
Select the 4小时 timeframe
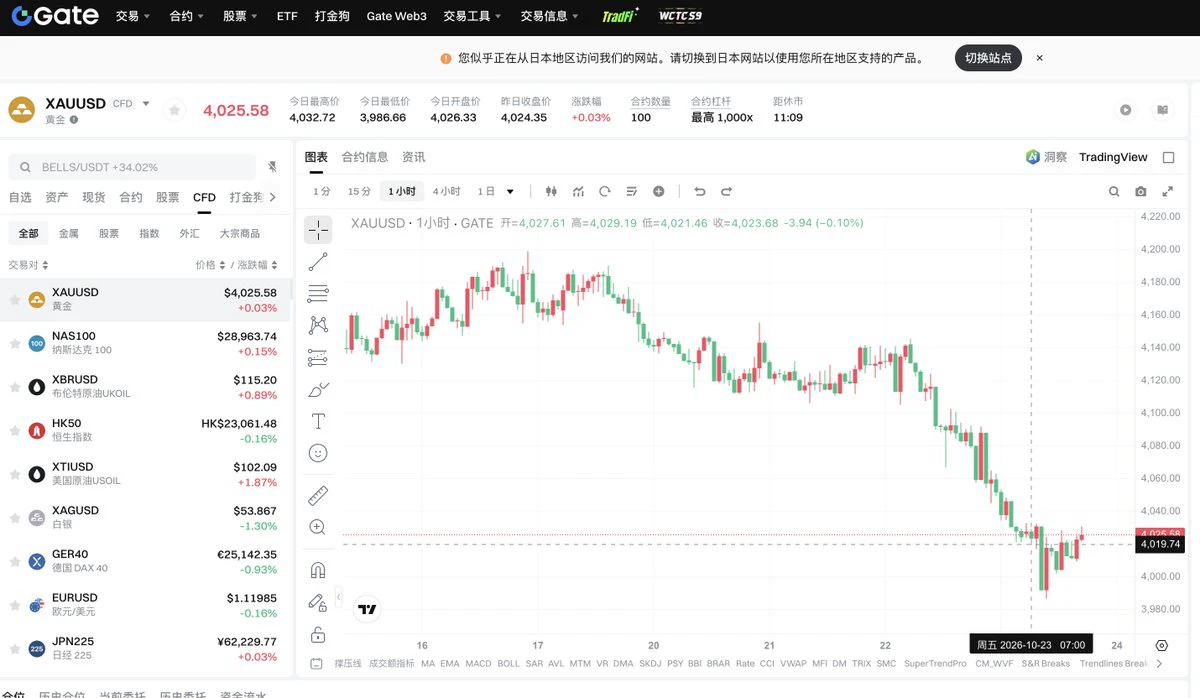pos(447,191)
